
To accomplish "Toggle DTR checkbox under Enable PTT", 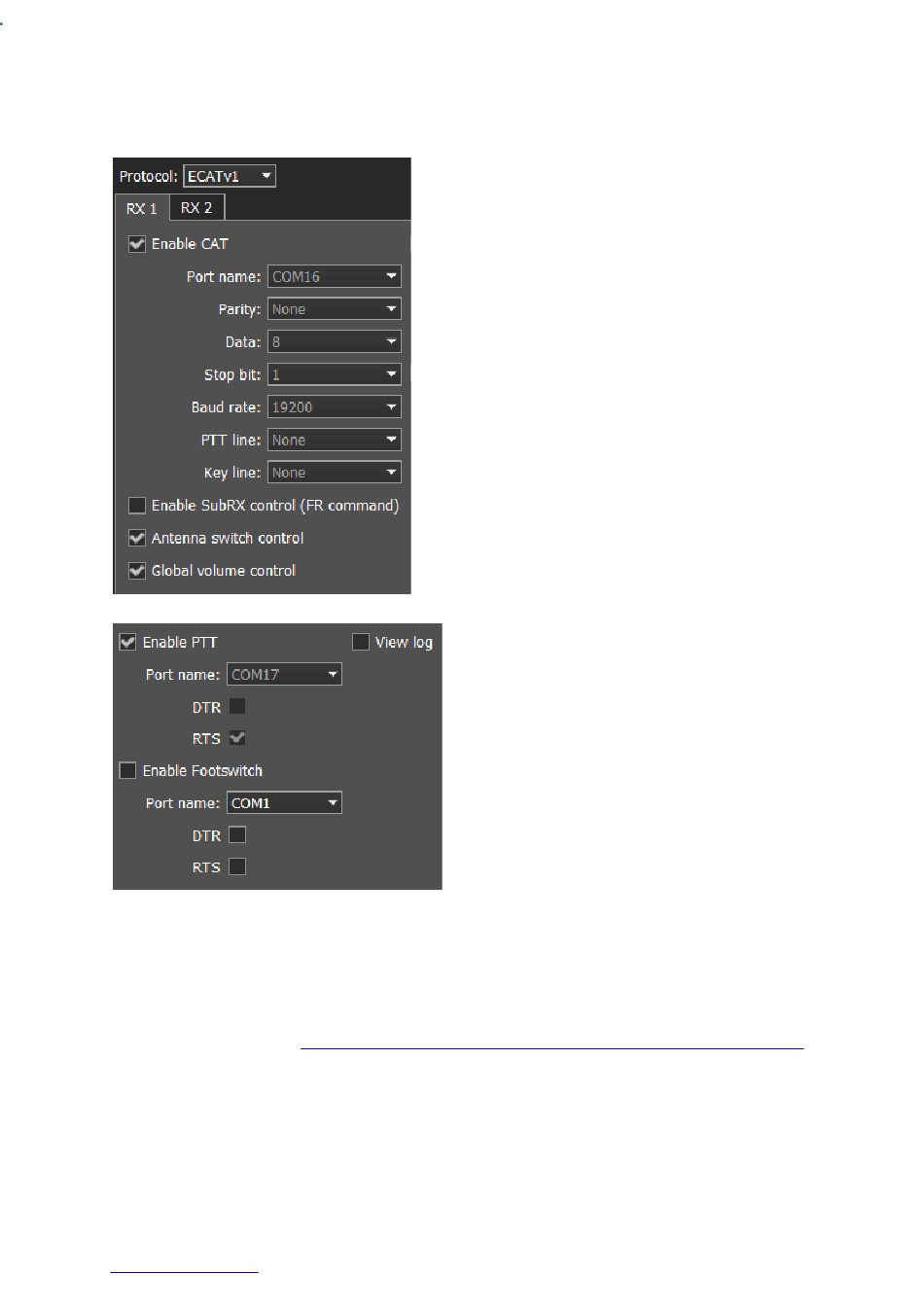I will (x=237, y=707).
